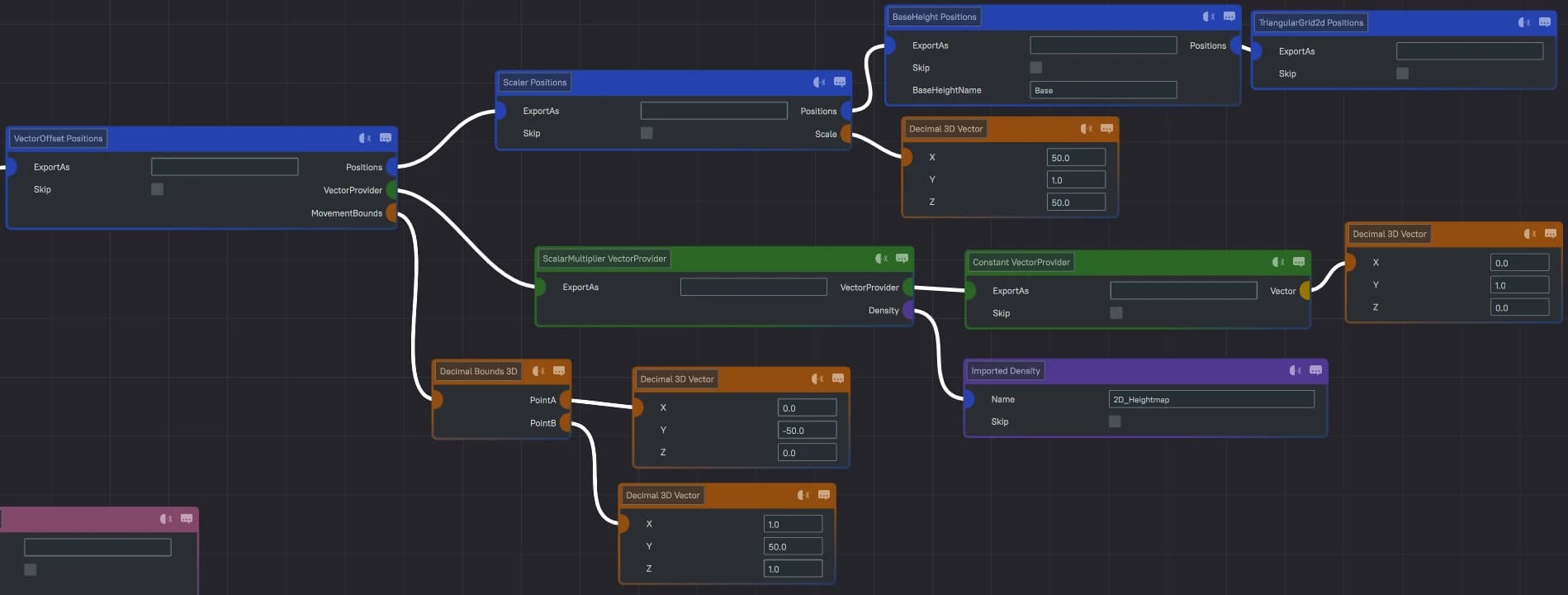The width and height of the screenshot is (1568, 595).
Task: Select TriangularGrid2d Positions node title
Action: (1311, 23)
